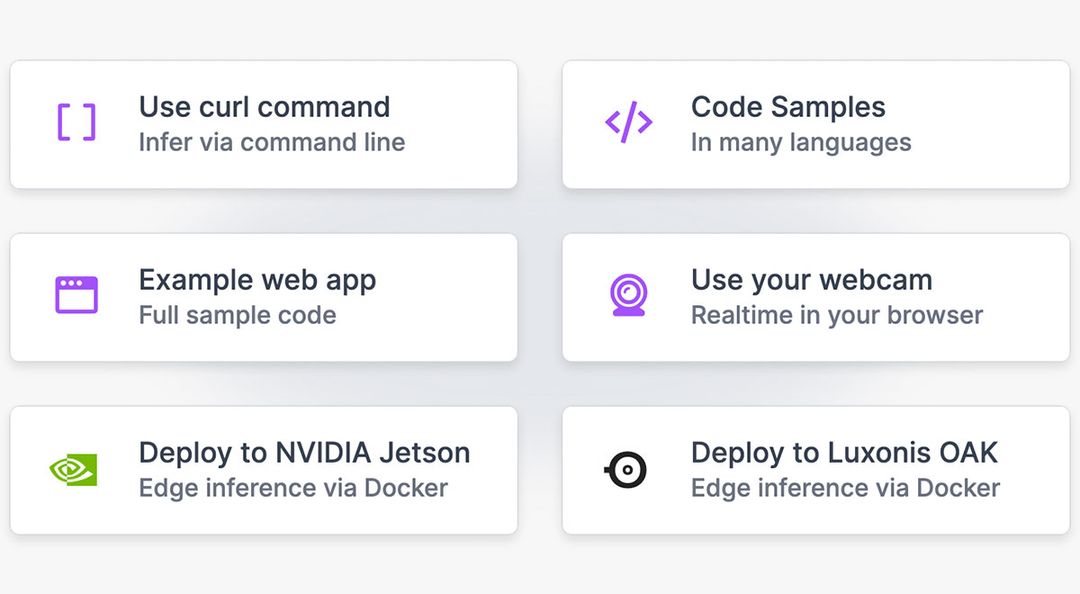
Task: Click the black Luxonis OAK icon
Action: pyautogui.click(x=627, y=469)
